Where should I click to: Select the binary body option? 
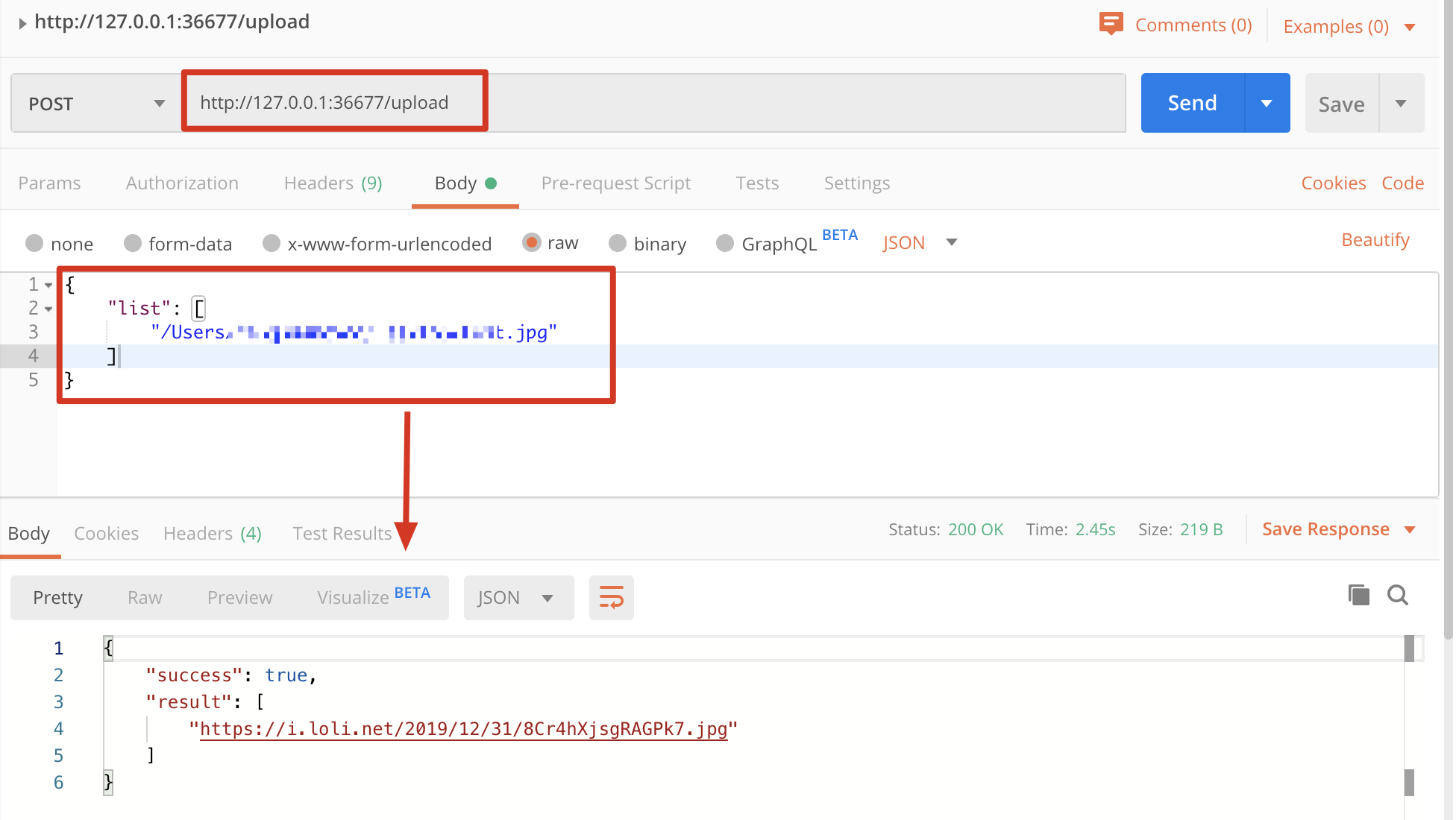tap(618, 243)
